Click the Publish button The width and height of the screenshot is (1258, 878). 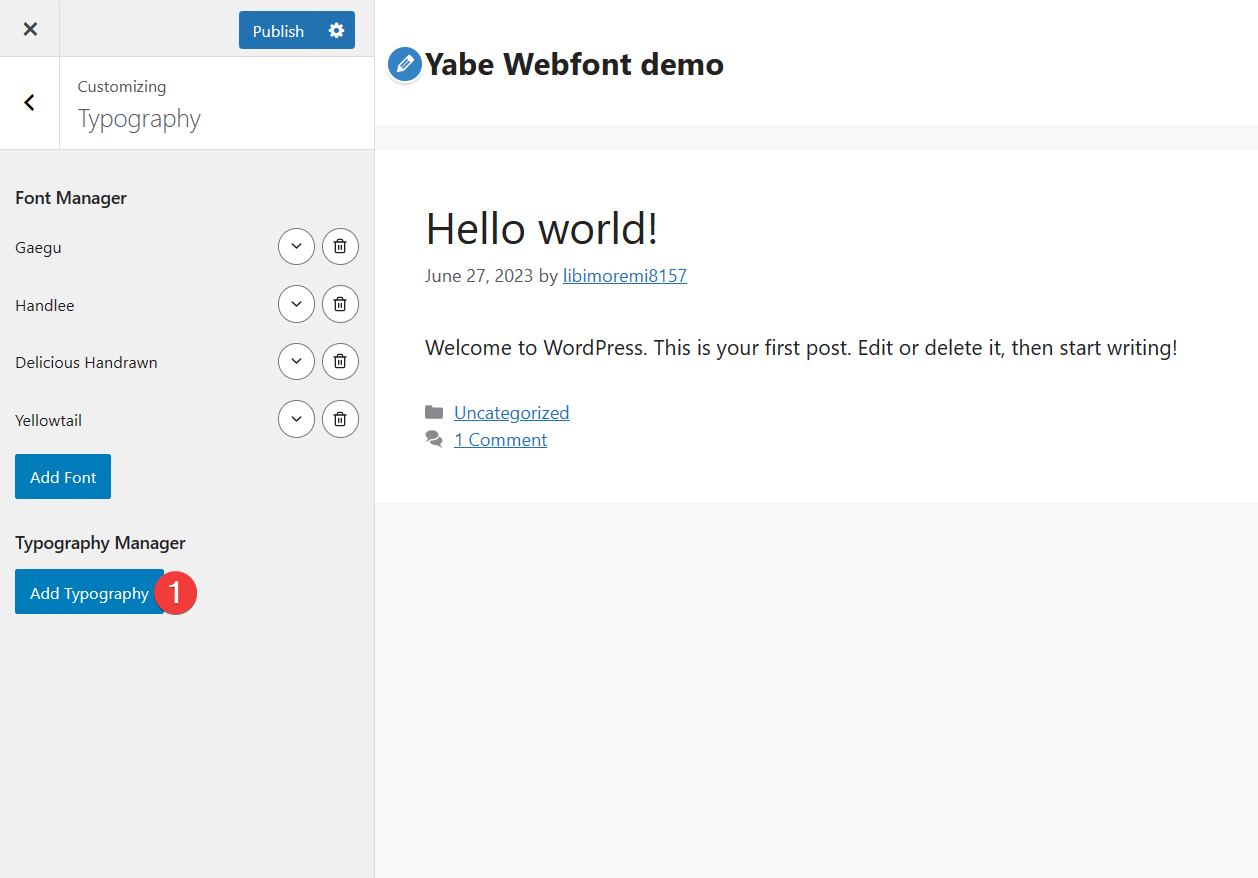coord(278,31)
